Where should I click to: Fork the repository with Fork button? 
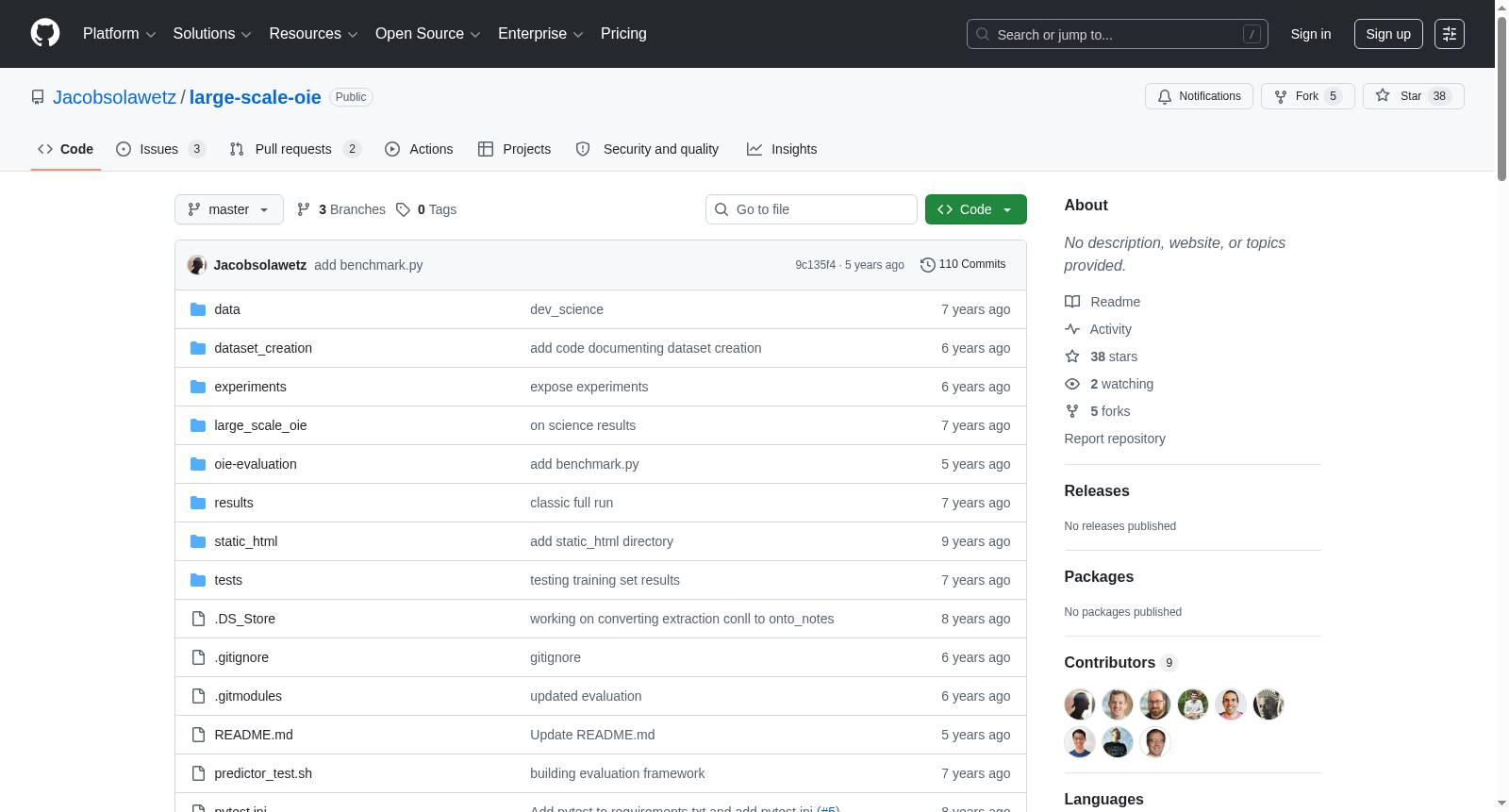click(x=1308, y=96)
